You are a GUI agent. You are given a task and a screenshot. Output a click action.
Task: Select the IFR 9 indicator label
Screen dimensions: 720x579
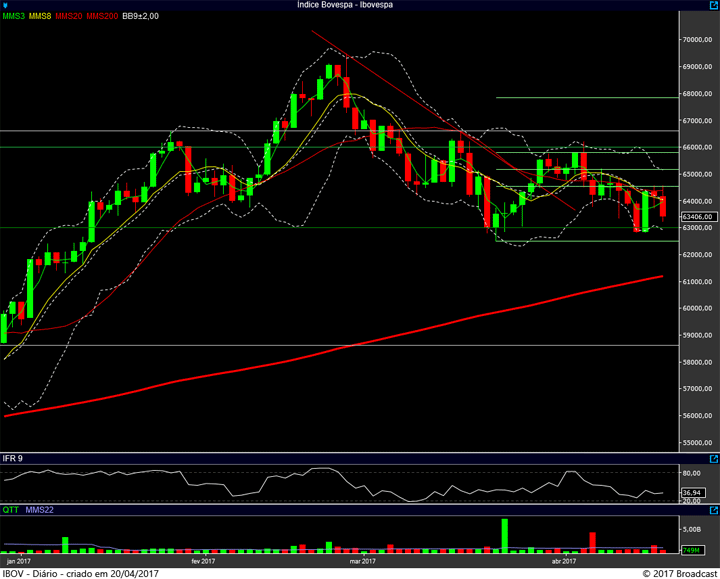[x=12, y=458]
